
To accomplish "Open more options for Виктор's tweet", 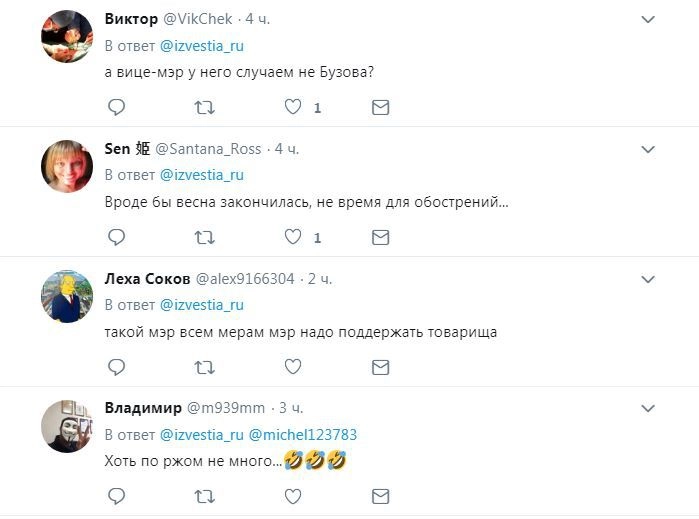I will coord(648,19).
